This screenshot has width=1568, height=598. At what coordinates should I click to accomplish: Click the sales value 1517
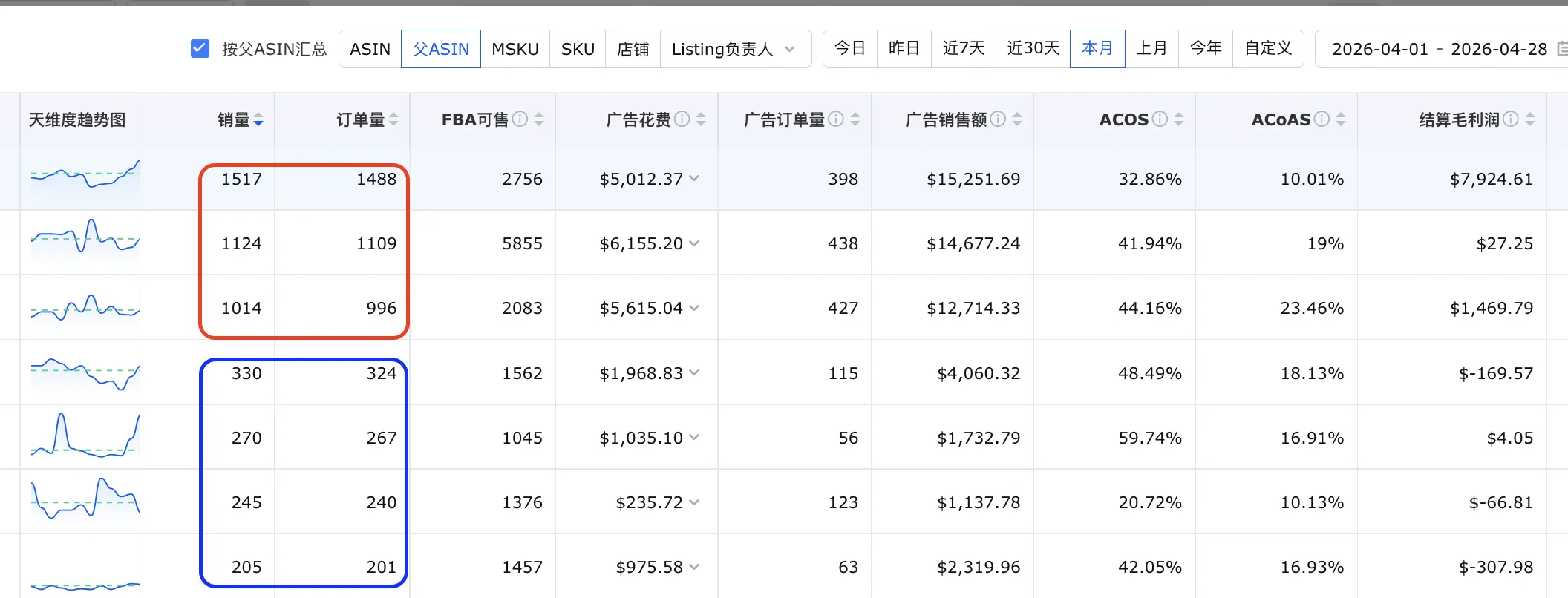pyautogui.click(x=241, y=179)
